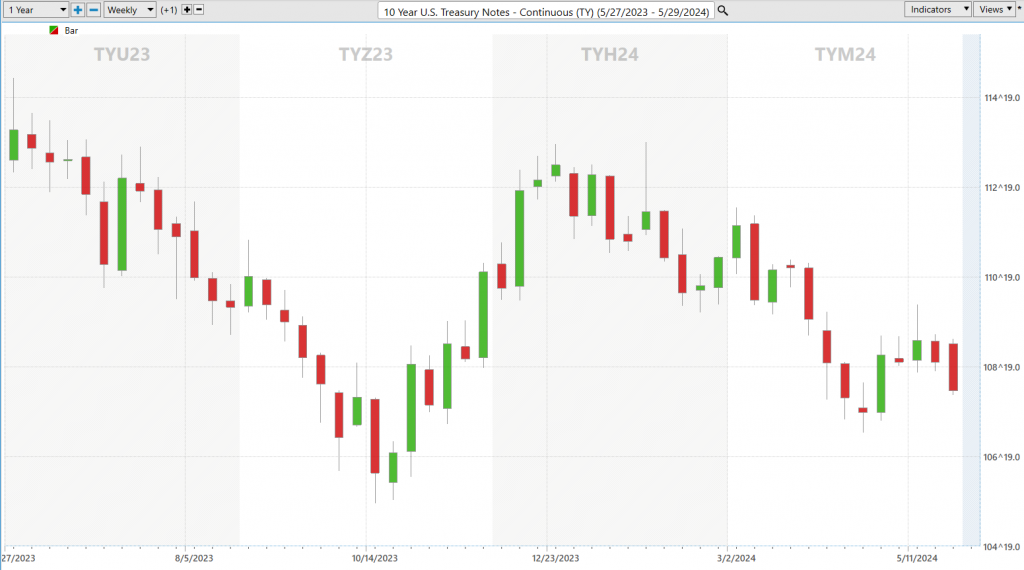1024x570 pixels.
Task: Click the most recent red weekly candle
Action: (953, 367)
